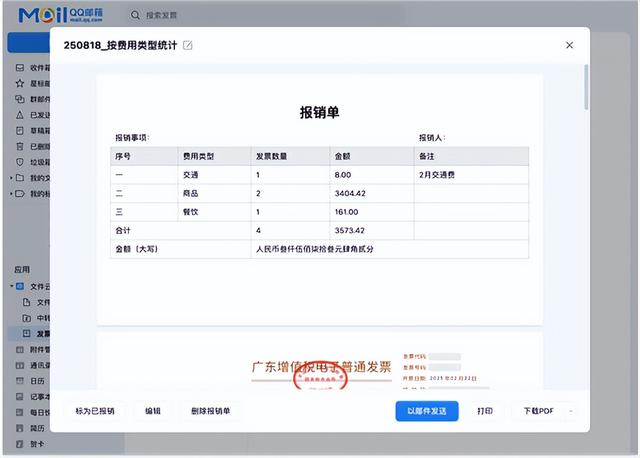
Task: Collapse the 文件云 tree arrow
Action: pos(11,286)
